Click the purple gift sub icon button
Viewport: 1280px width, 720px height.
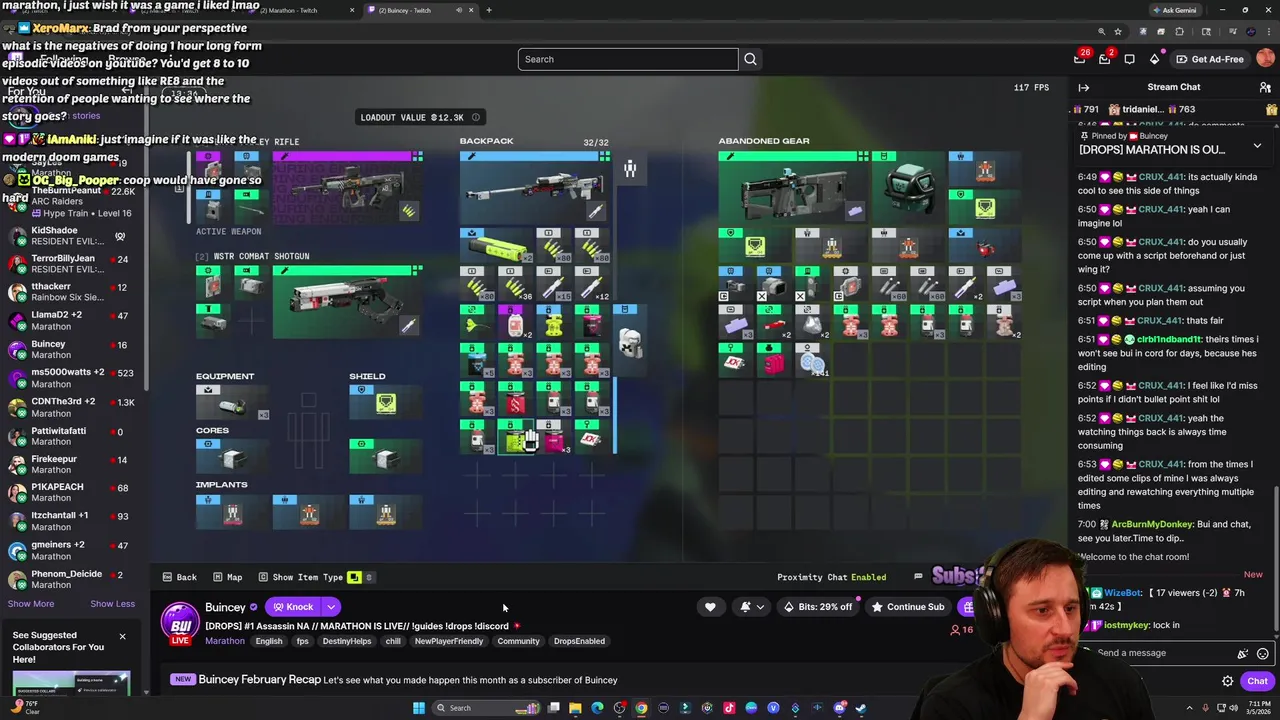click(x=967, y=607)
